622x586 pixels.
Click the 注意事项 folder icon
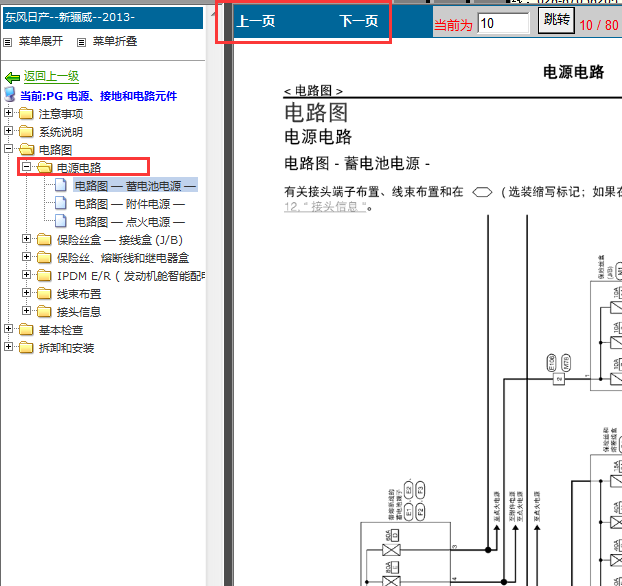click(x=26, y=113)
